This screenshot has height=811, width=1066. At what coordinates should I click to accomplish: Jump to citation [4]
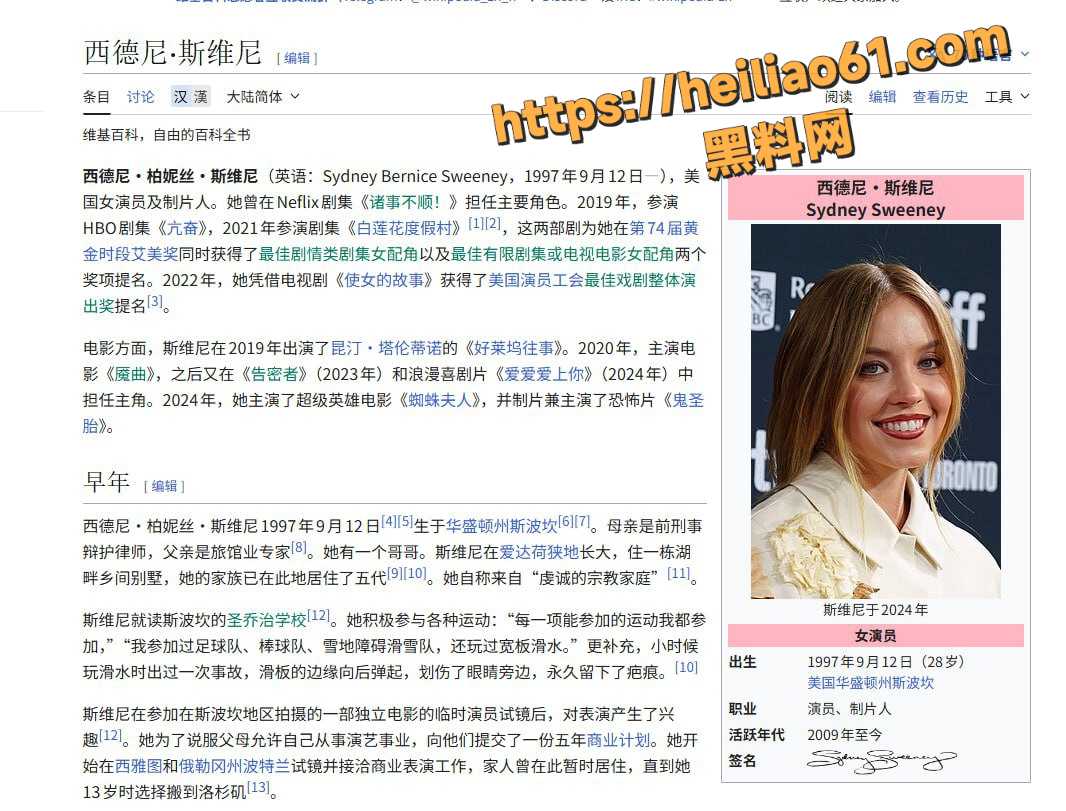coord(389,521)
